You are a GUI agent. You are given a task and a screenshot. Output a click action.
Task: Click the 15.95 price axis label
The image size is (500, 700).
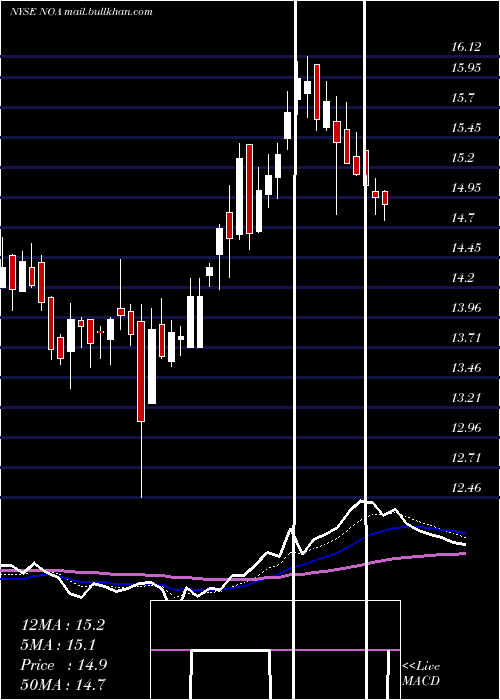[x=466, y=68]
